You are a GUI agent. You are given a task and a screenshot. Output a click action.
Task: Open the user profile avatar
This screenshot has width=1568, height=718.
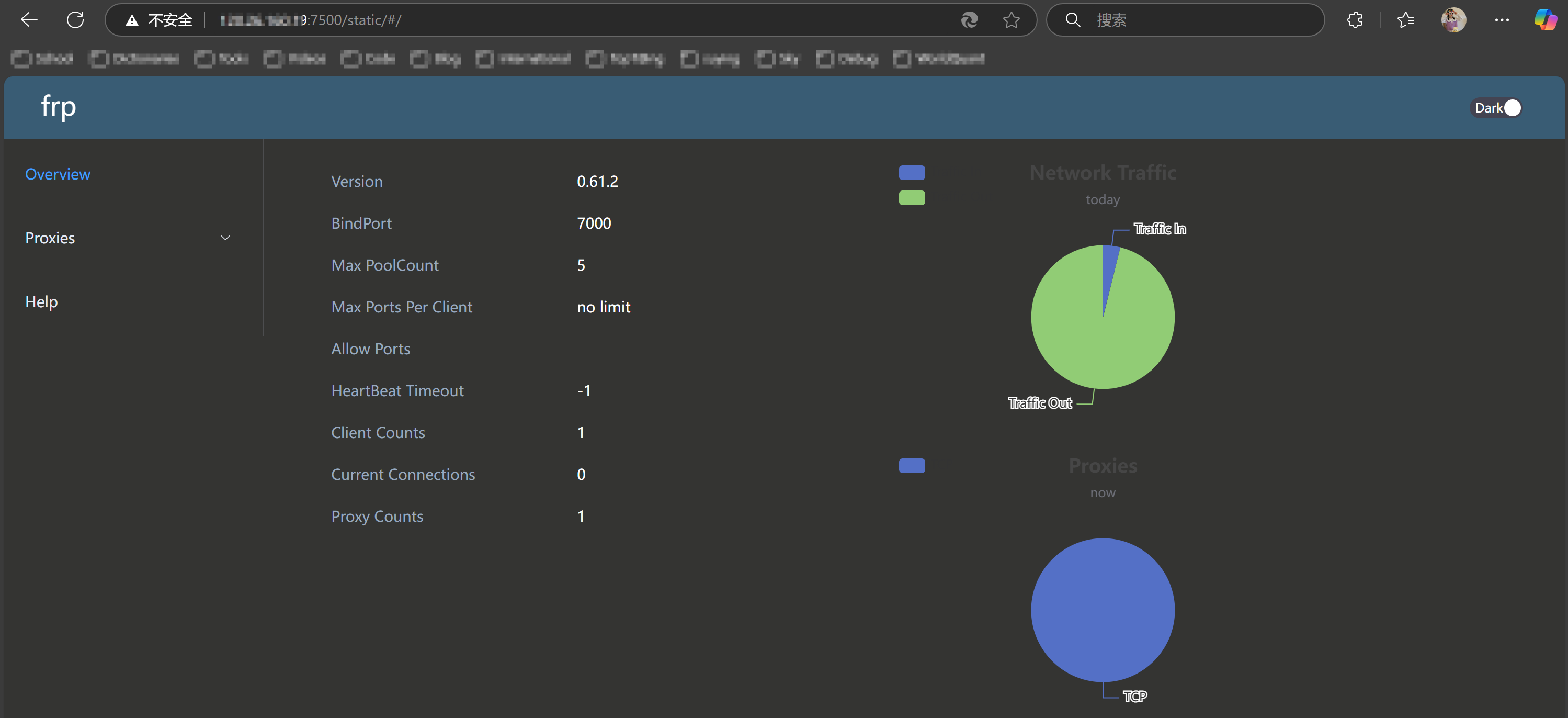coord(1453,20)
